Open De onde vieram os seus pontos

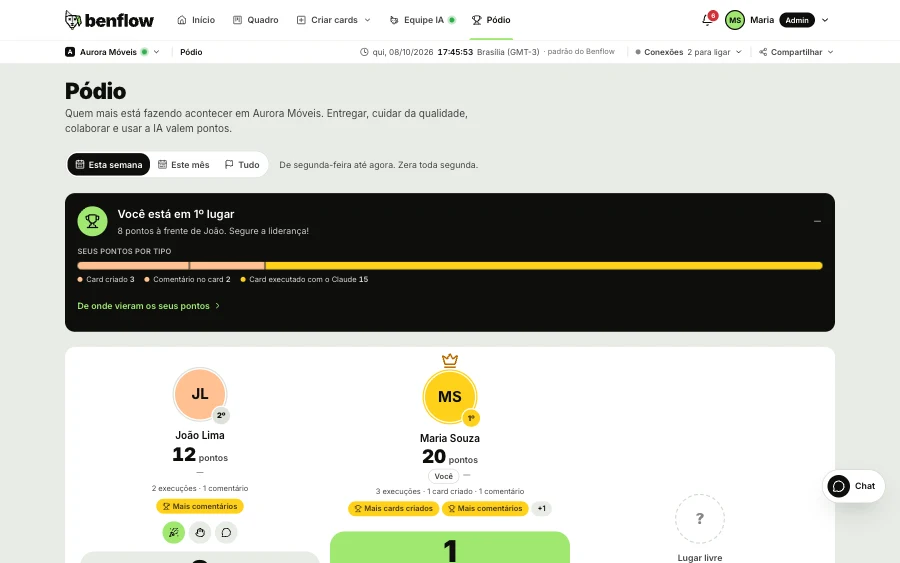149,306
